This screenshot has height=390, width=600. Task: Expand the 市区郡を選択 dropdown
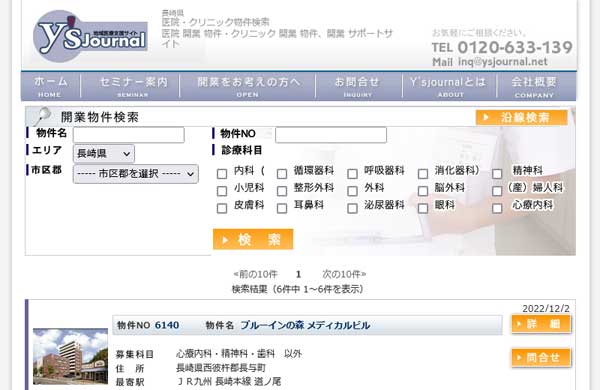tap(136, 174)
